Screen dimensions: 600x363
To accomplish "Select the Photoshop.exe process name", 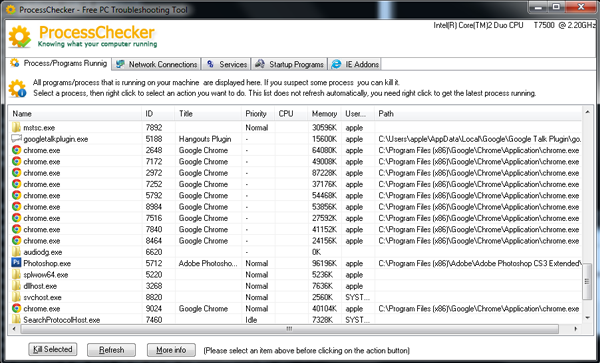I will (x=47, y=263).
